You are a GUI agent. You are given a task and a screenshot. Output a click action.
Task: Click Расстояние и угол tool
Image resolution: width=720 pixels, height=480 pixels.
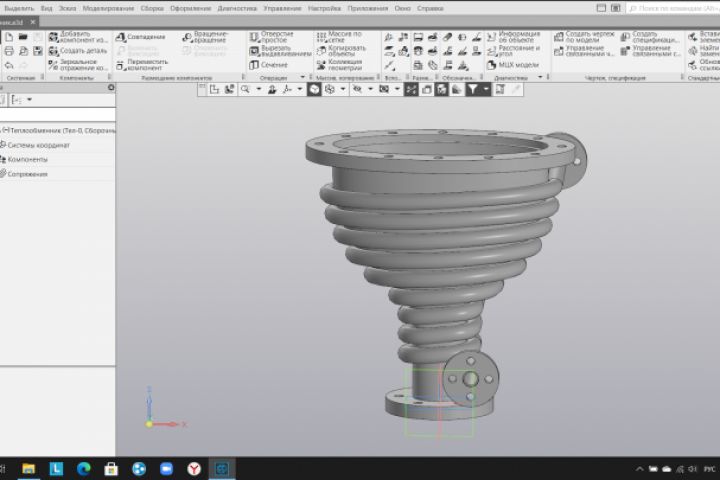pos(513,51)
